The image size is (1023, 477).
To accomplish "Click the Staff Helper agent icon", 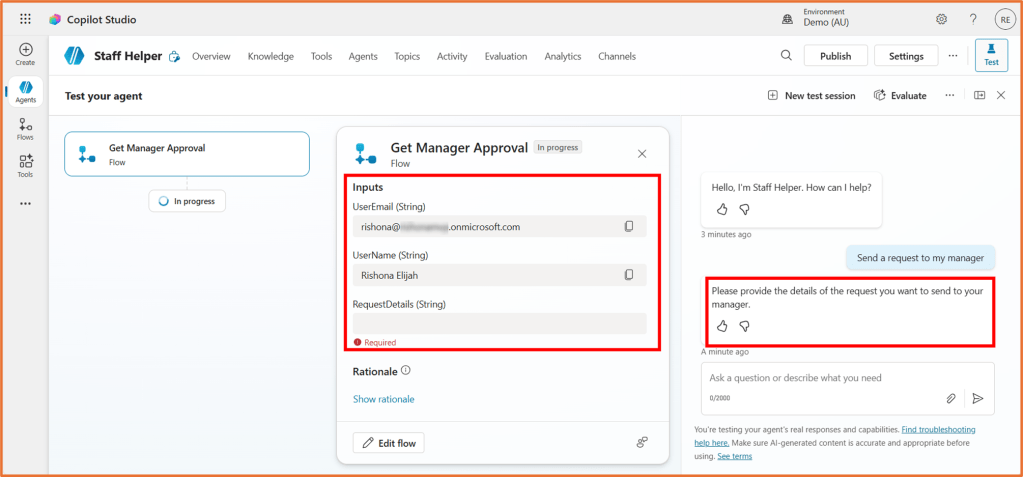I will [x=74, y=56].
